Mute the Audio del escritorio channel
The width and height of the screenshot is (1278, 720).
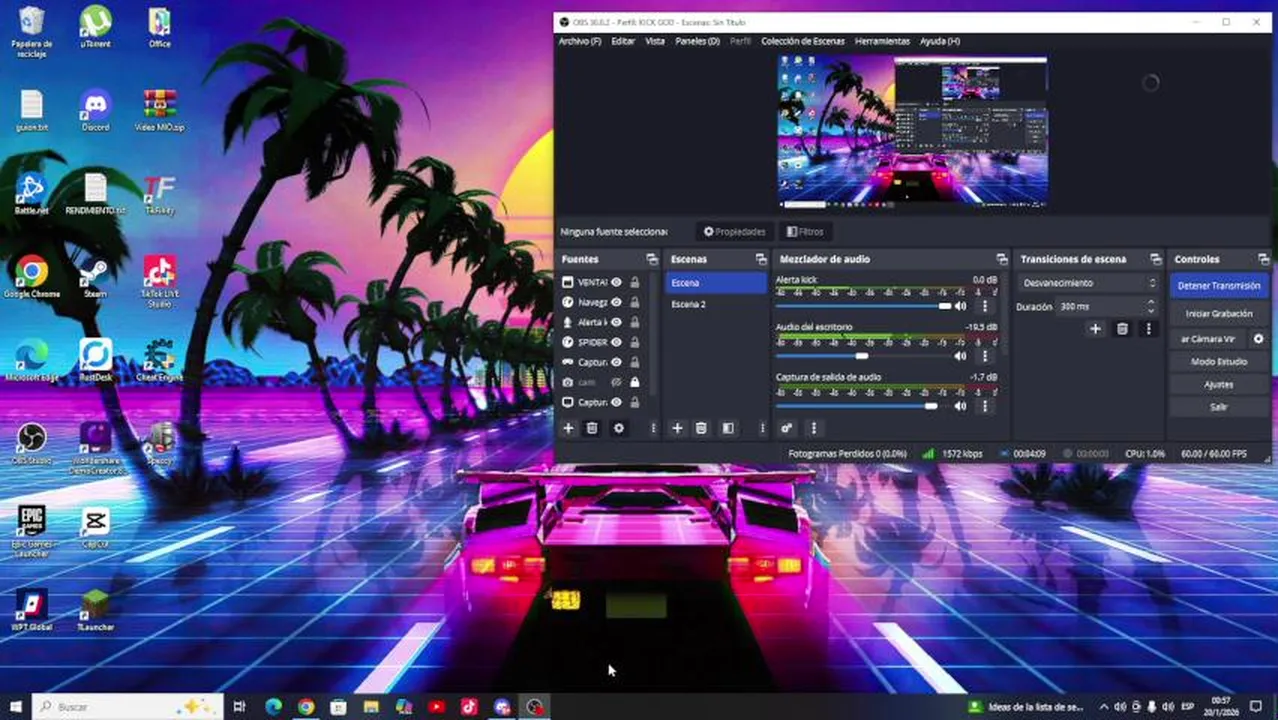tap(961, 356)
